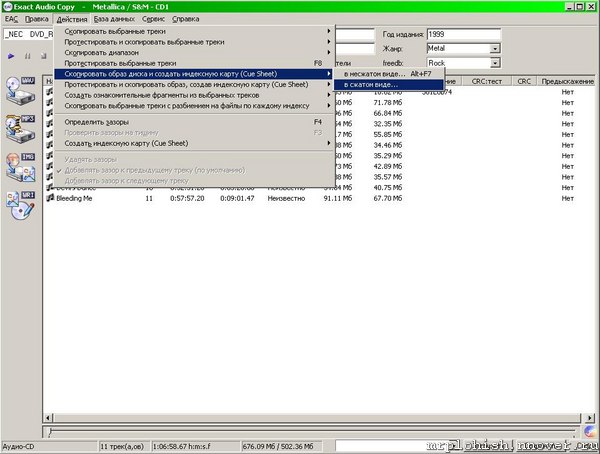
Task: Select the Bleeding Me track row
Action: [x=319, y=198]
